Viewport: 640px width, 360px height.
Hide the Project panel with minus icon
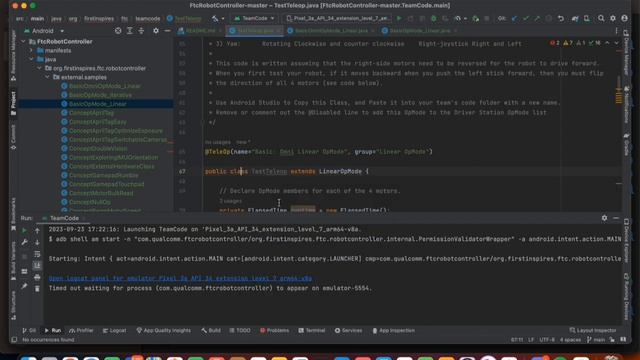[x=167, y=31]
